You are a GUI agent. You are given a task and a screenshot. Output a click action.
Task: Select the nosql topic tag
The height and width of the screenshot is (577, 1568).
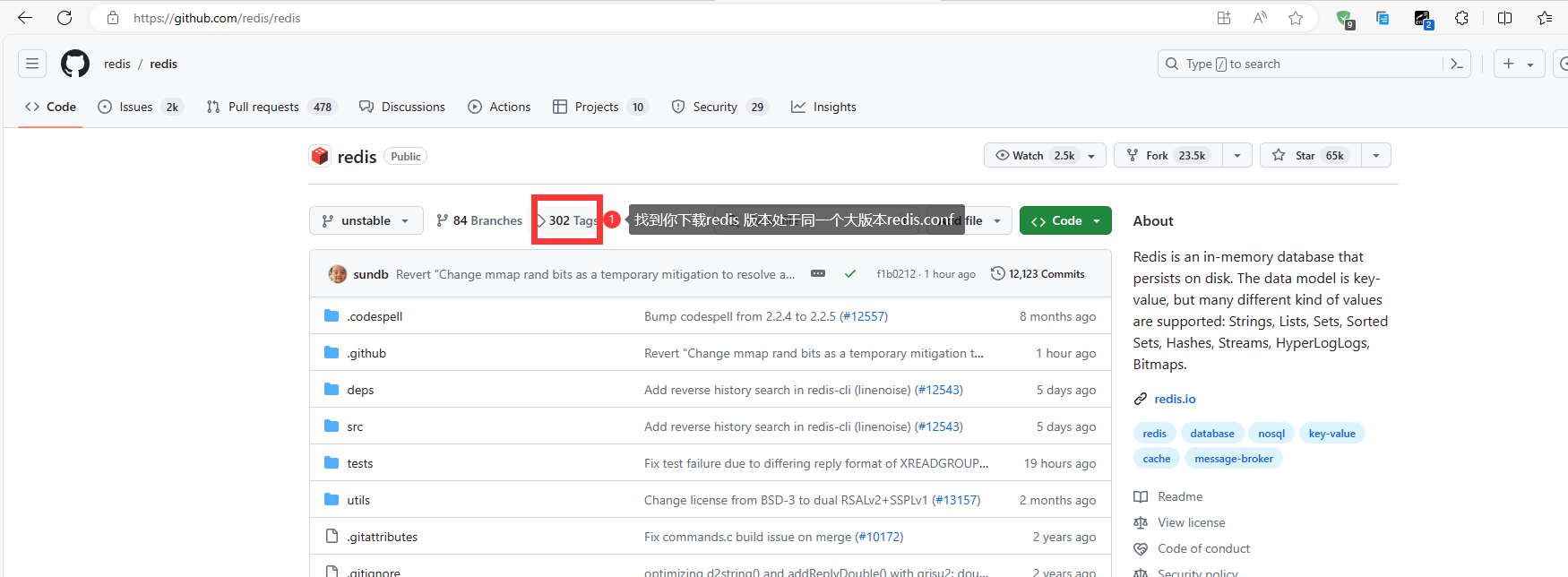tap(1271, 434)
